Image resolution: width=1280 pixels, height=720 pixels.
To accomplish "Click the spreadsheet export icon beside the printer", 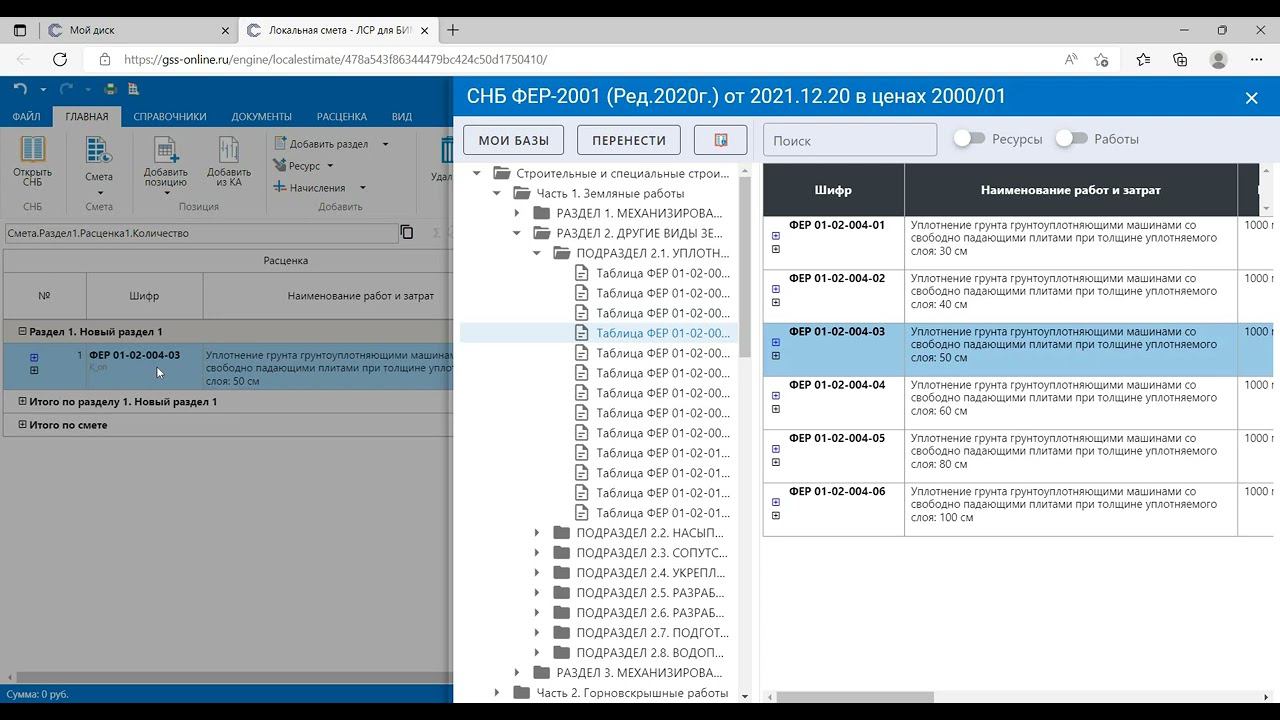I will 133,89.
